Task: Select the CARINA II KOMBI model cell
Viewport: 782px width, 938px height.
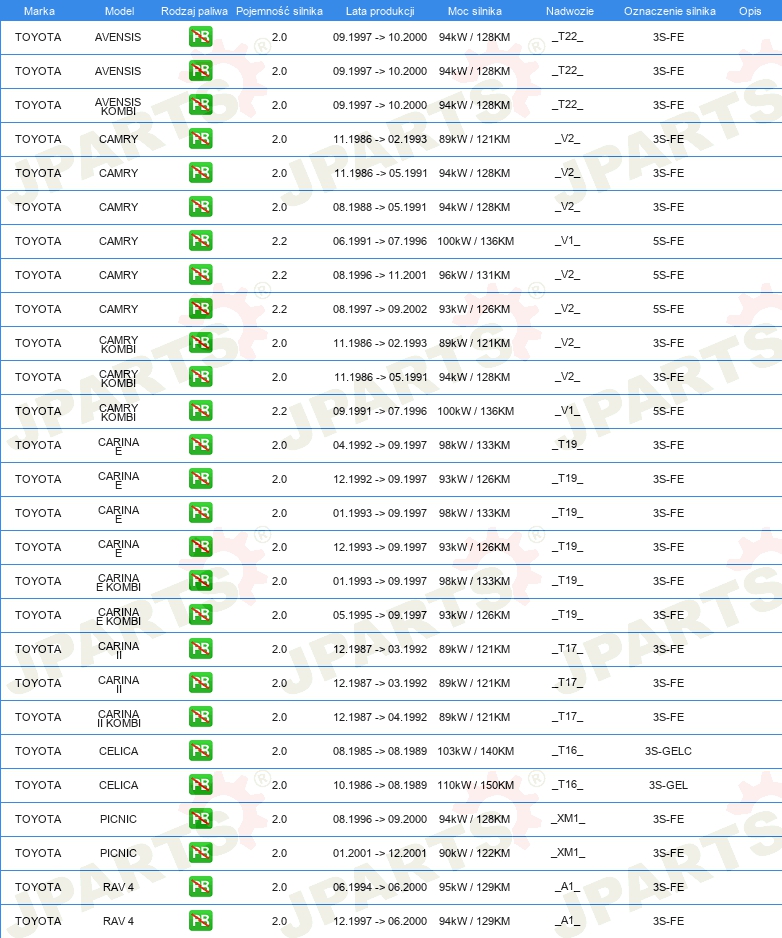Action: [x=118, y=718]
